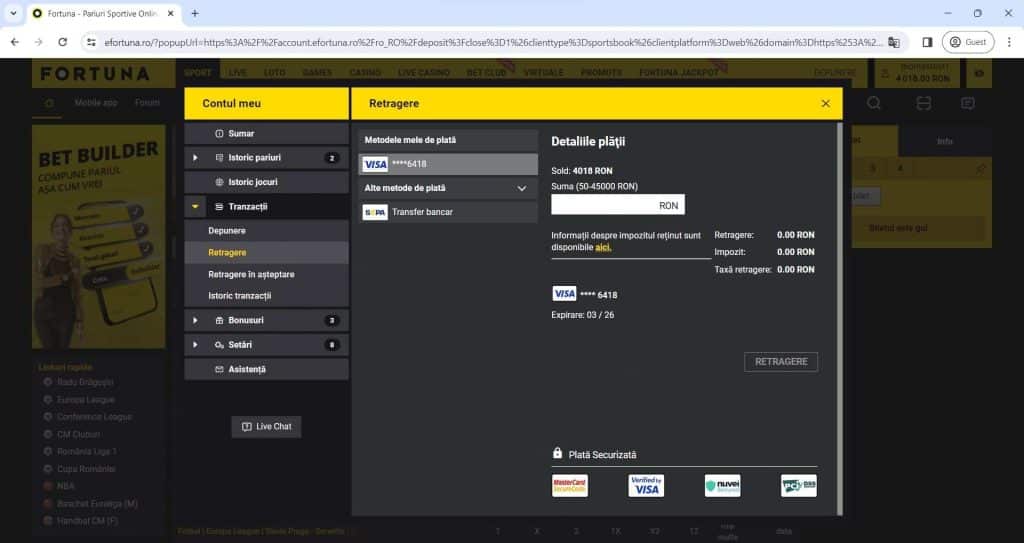Image resolution: width=1024 pixels, height=543 pixels.
Task: Open Sumar in account menu
Action: [266, 133]
